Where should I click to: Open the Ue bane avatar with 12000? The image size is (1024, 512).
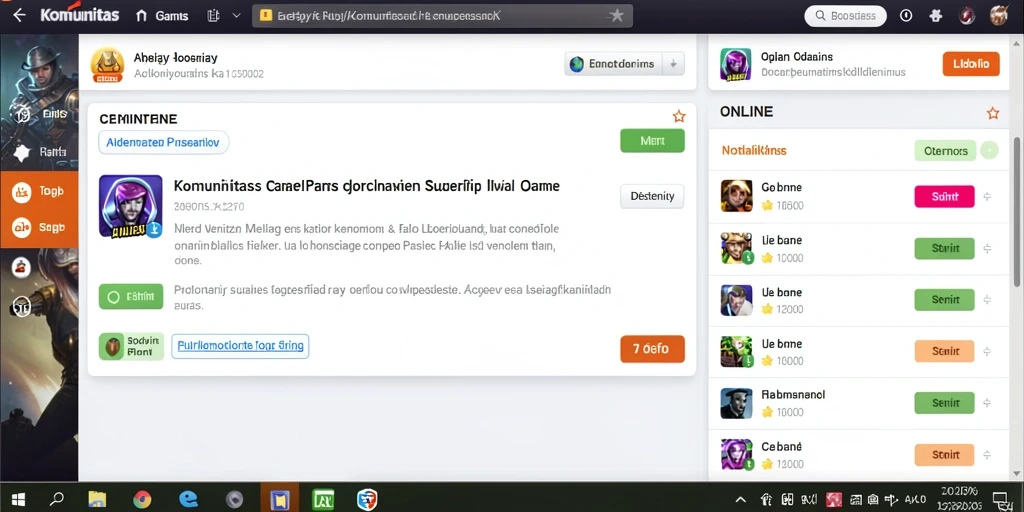coord(736,300)
